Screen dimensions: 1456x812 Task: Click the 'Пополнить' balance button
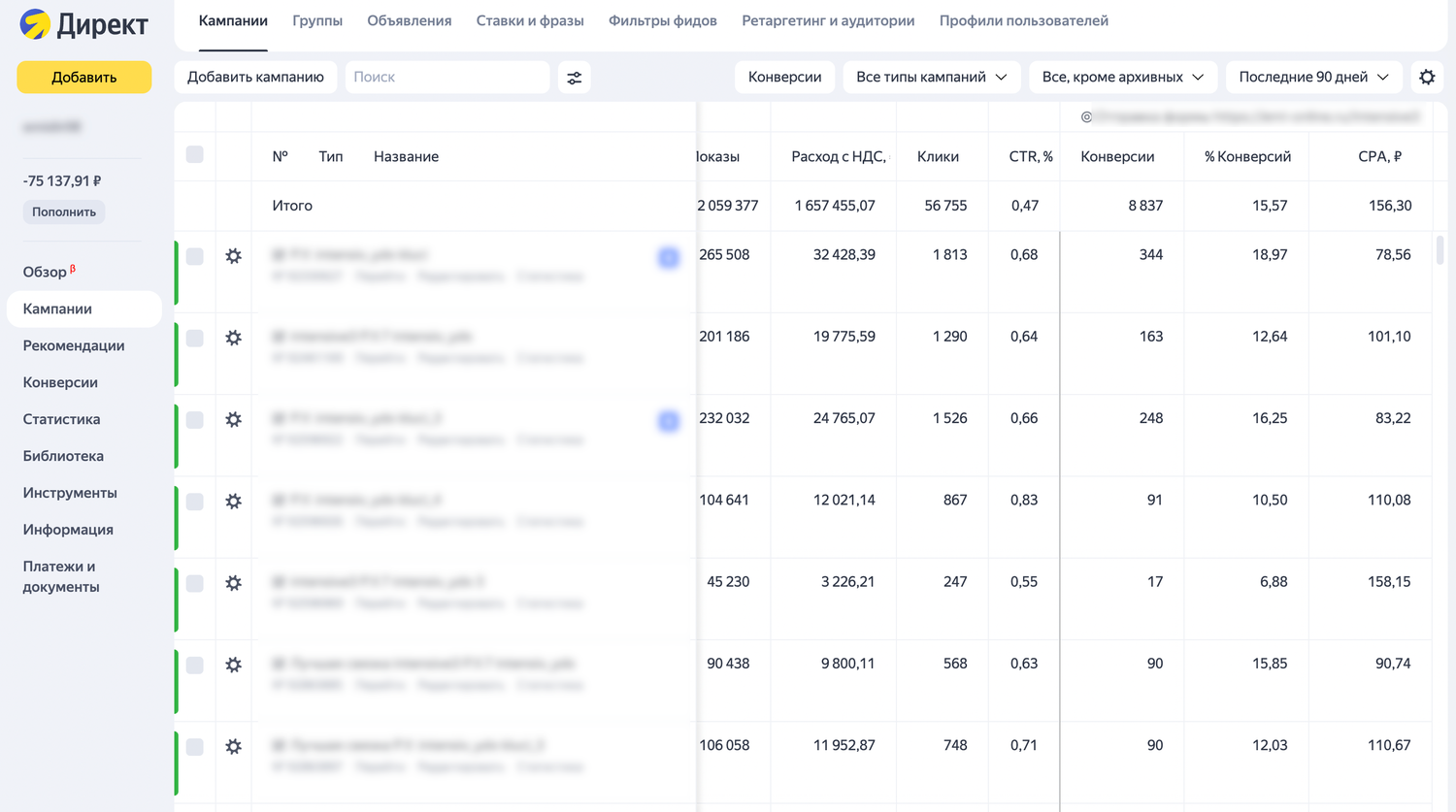64,211
